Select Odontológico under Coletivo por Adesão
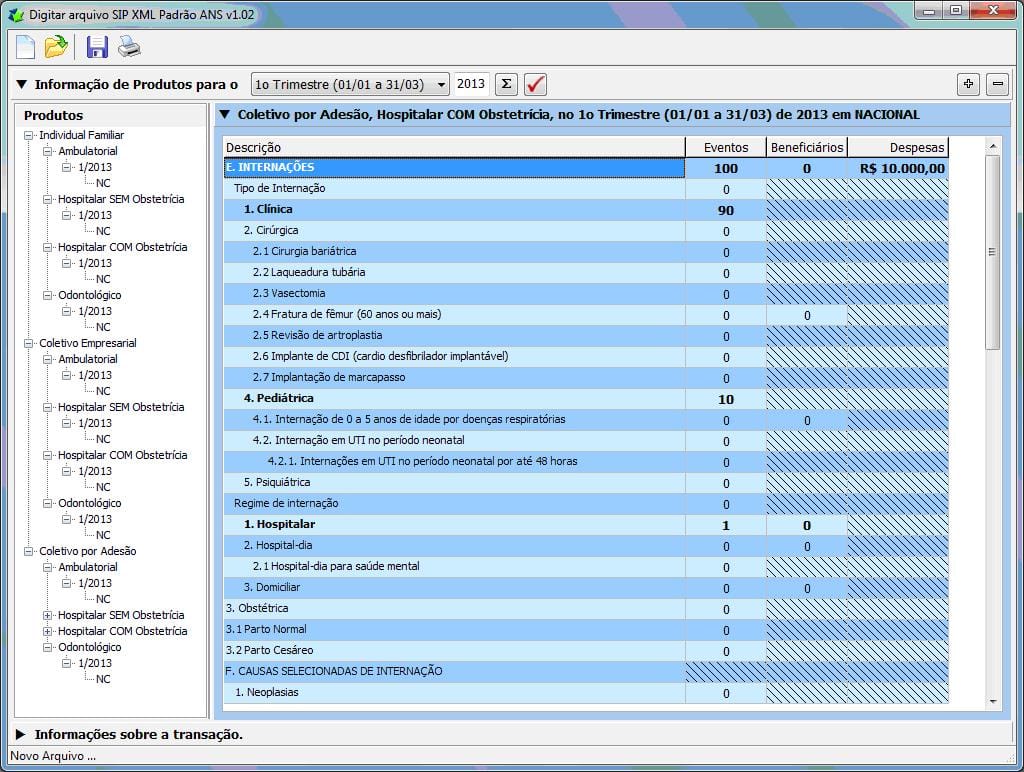Image resolution: width=1024 pixels, height=772 pixels. click(89, 647)
